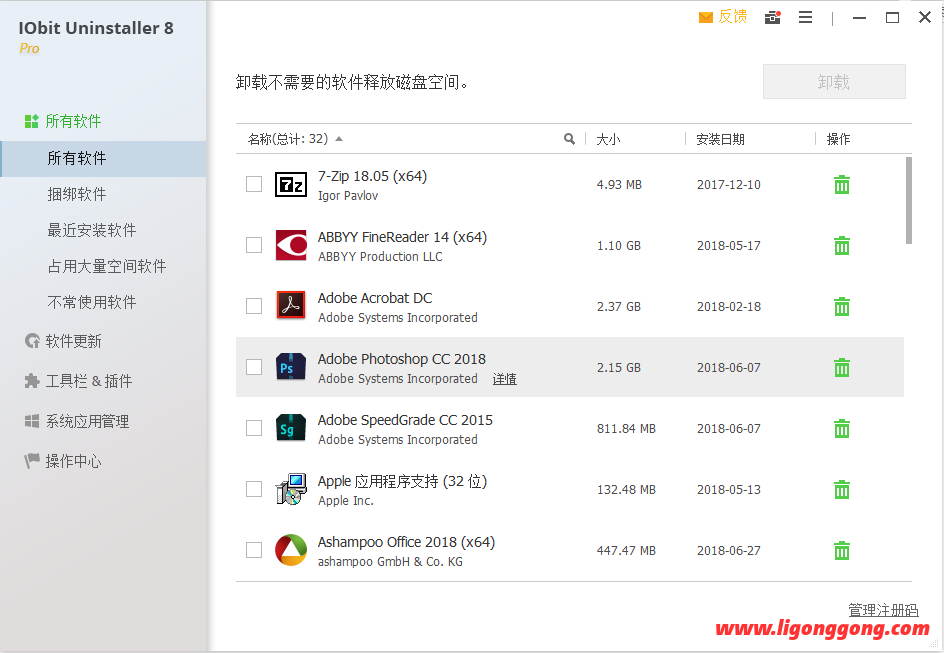Click the SpeedGrade Sg app icon
Image resolution: width=944 pixels, height=653 pixels.
(x=291, y=429)
